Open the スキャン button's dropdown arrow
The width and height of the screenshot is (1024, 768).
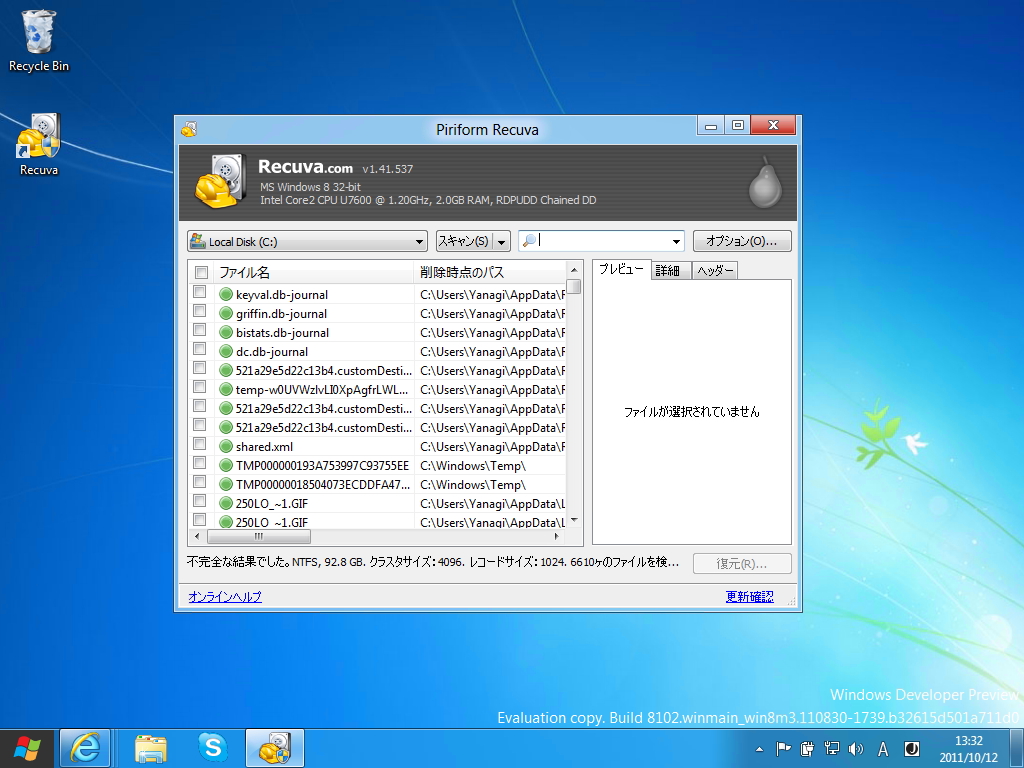point(503,240)
